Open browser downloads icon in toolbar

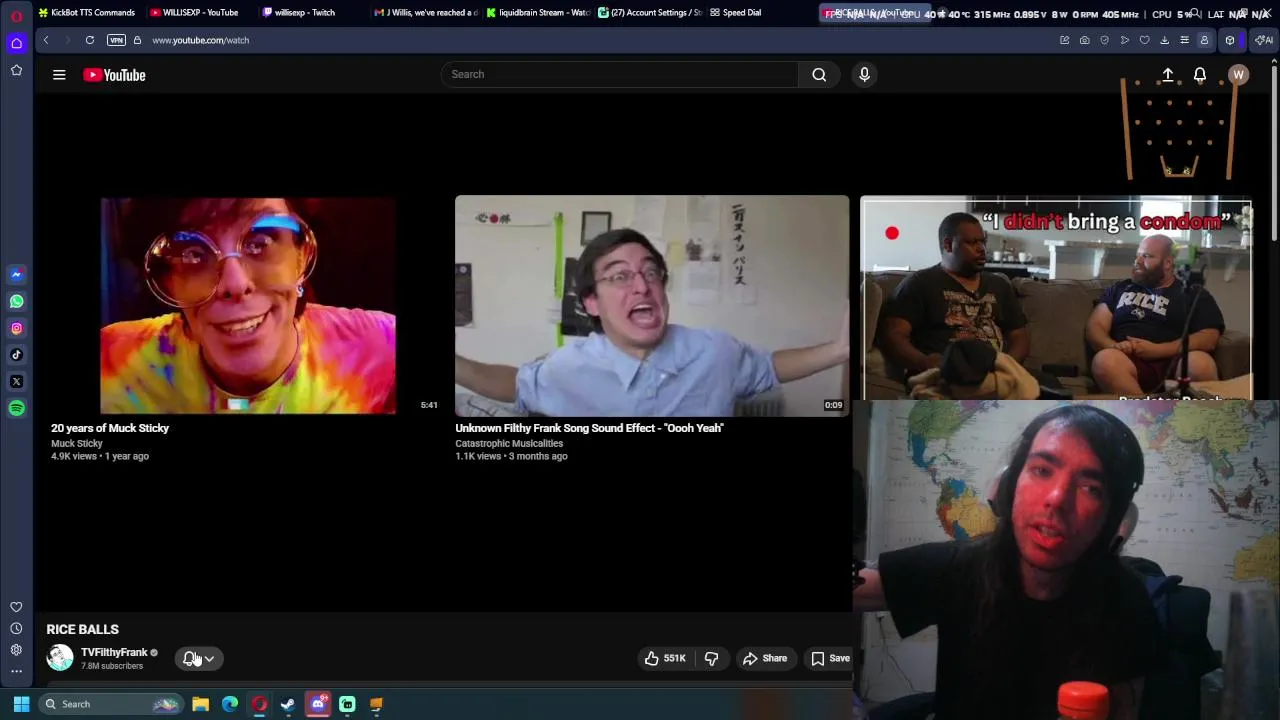tap(1164, 40)
